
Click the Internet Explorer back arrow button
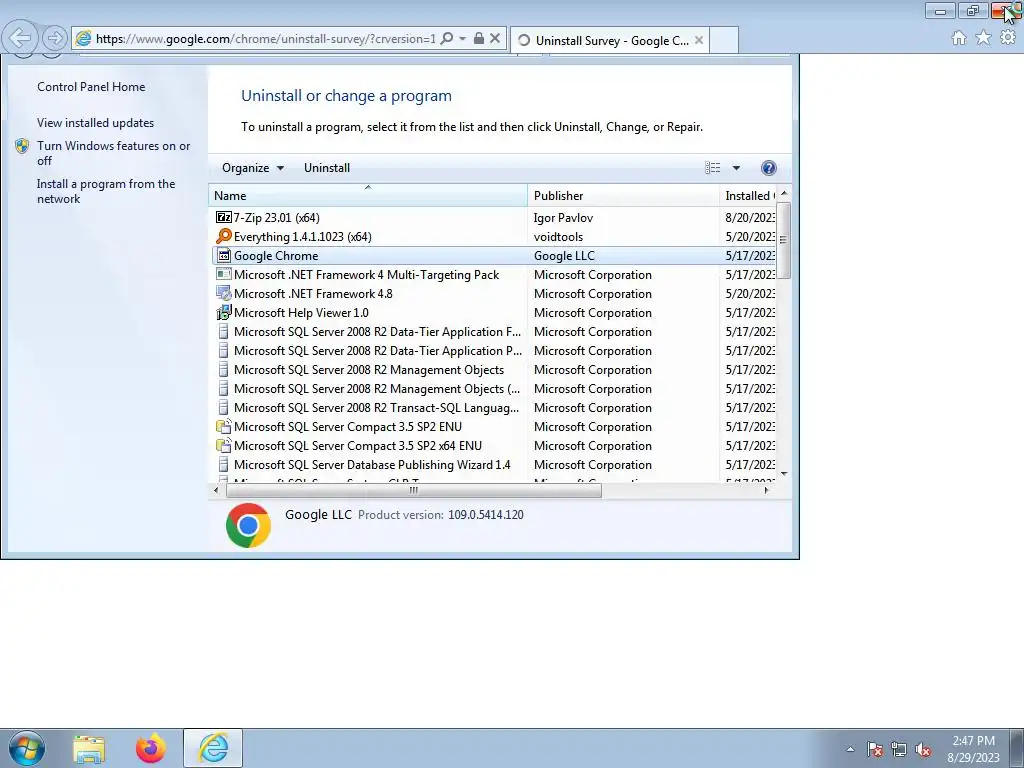[x=21, y=39]
